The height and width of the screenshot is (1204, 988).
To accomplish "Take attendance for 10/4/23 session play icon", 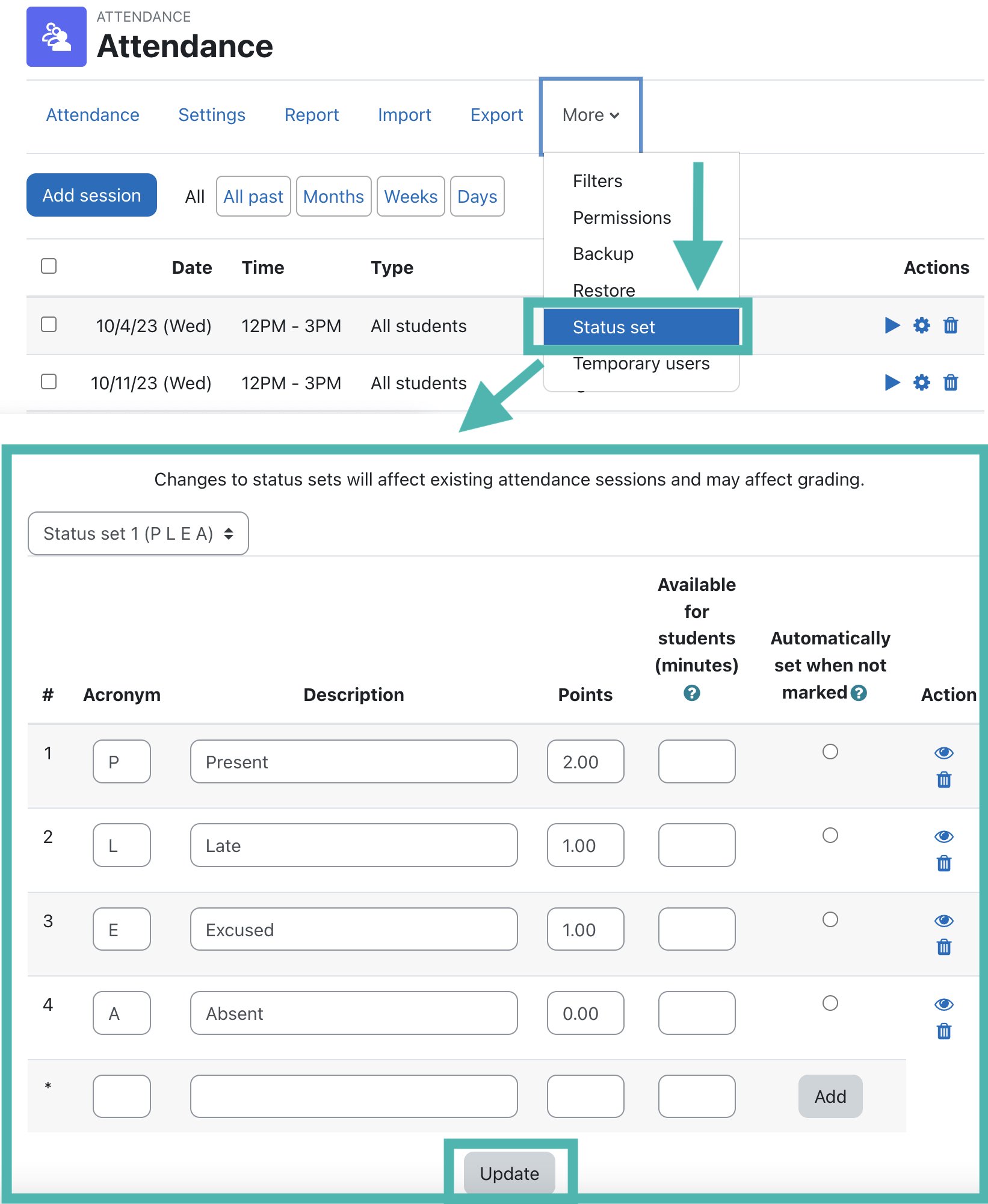I will [x=892, y=326].
